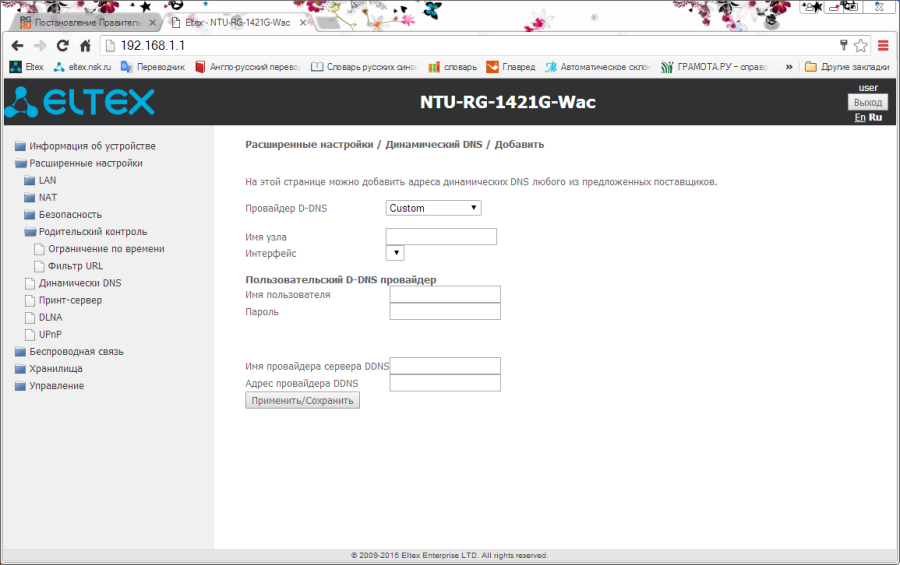Viewport: 900px width, 565px height.
Task: Open the Провайдер D-DNS Custom dropdown
Action: tap(433, 208)
